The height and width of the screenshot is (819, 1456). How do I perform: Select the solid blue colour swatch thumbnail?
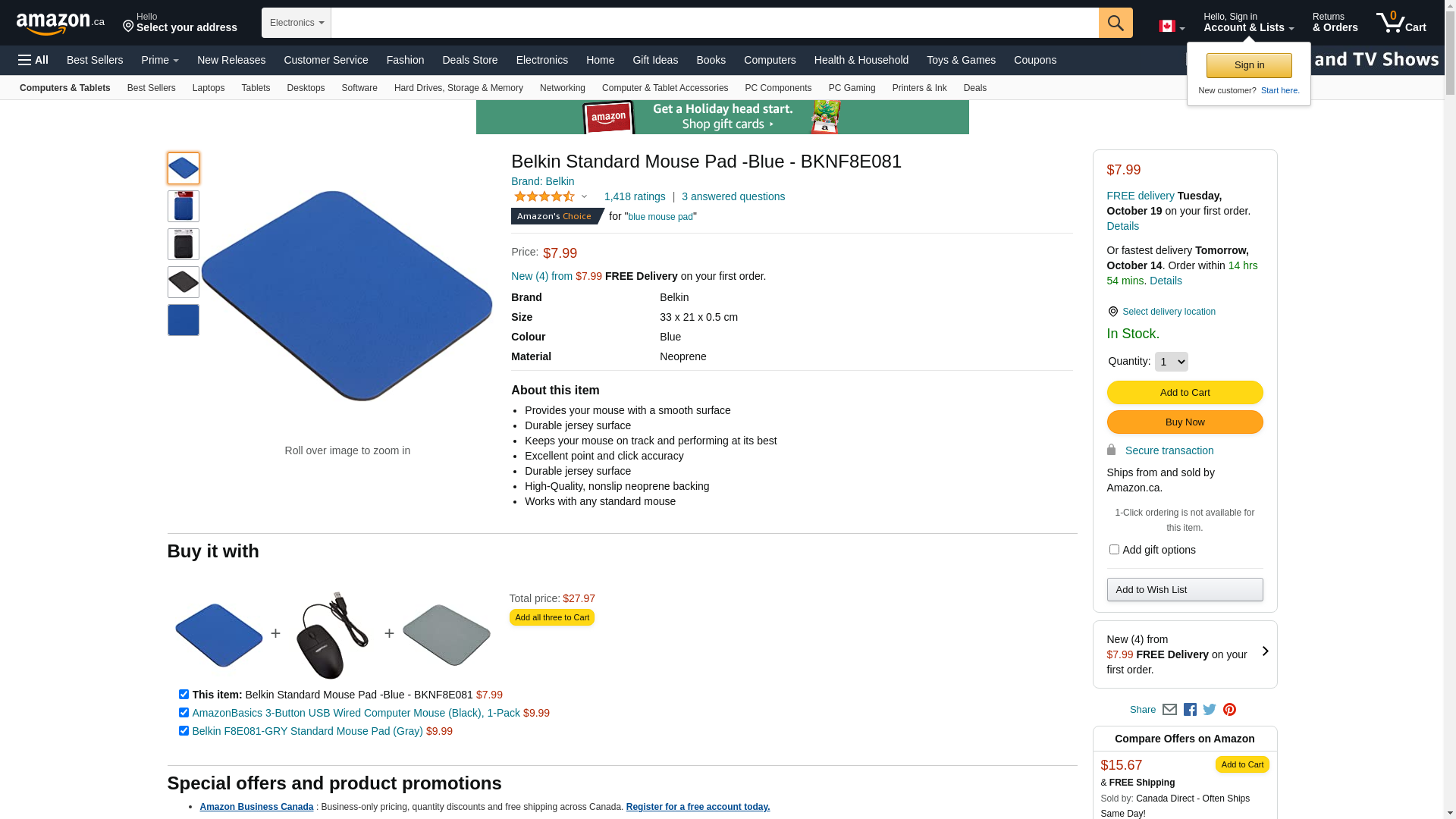tap(184, 320)
